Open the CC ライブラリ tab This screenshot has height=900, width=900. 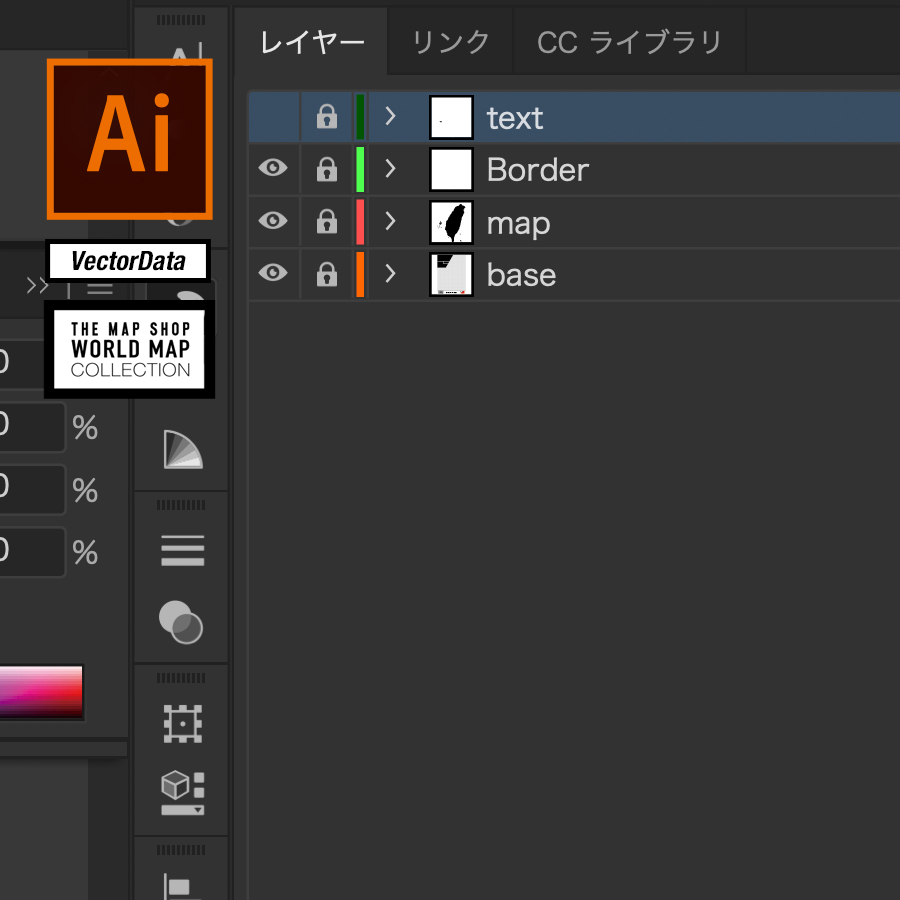(629, 42)
